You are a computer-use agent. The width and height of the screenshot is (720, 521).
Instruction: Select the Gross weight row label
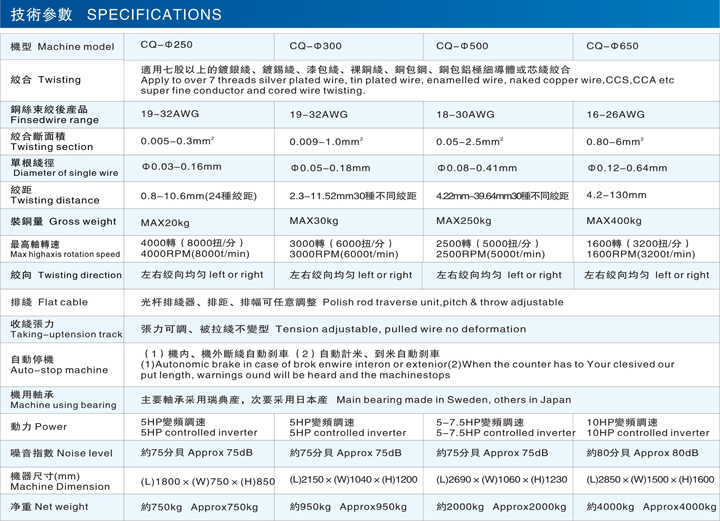[63, 221]
